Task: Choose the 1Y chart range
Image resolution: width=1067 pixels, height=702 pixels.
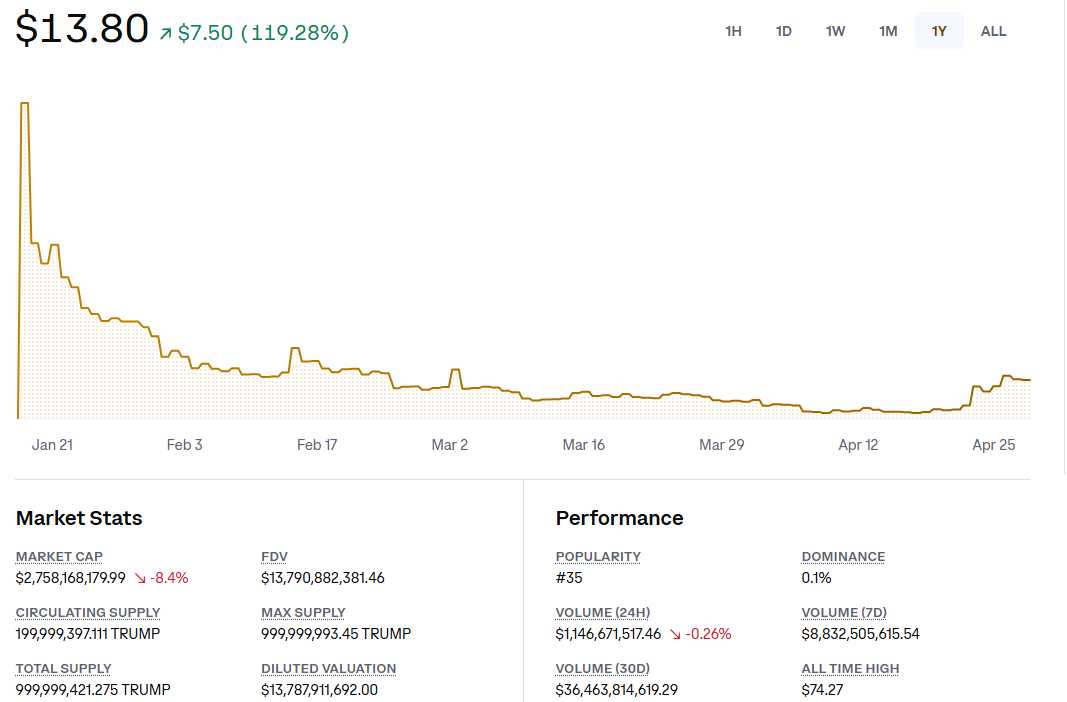Action: pos(939,31)
